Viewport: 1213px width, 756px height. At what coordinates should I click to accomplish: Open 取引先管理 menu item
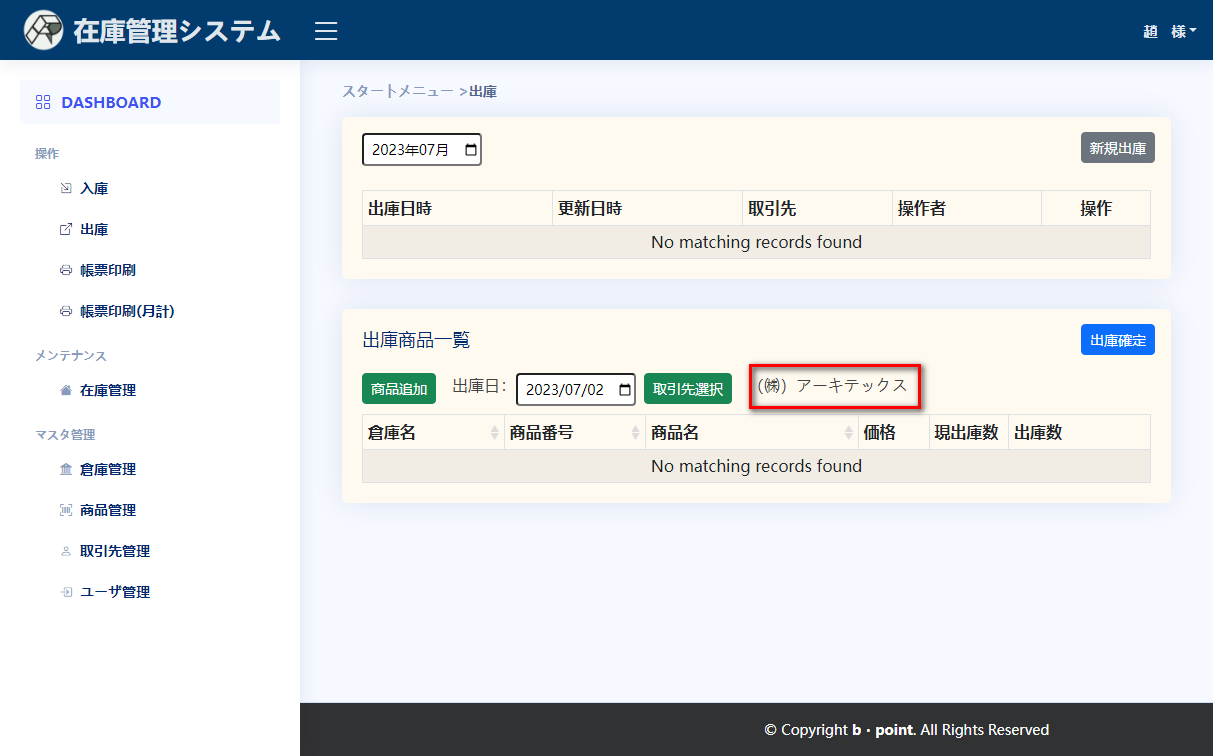(x=115, y=551)
